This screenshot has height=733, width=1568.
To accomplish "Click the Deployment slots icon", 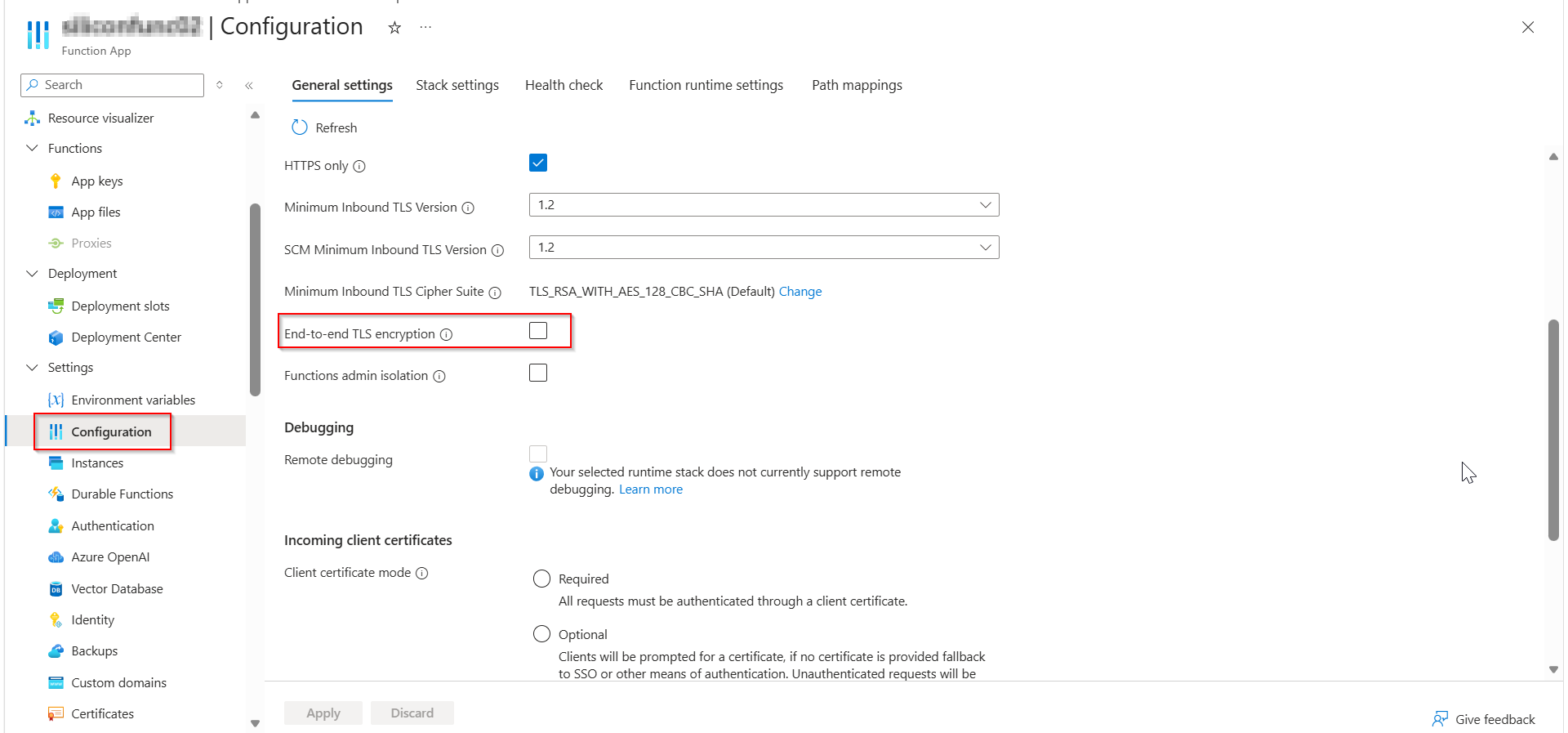I will click(x=56, y=306).
